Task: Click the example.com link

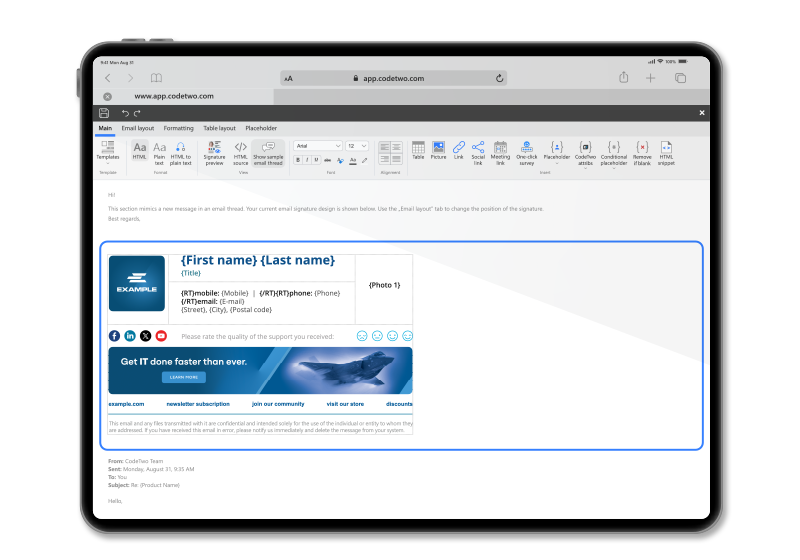Action: coord(126,404)
